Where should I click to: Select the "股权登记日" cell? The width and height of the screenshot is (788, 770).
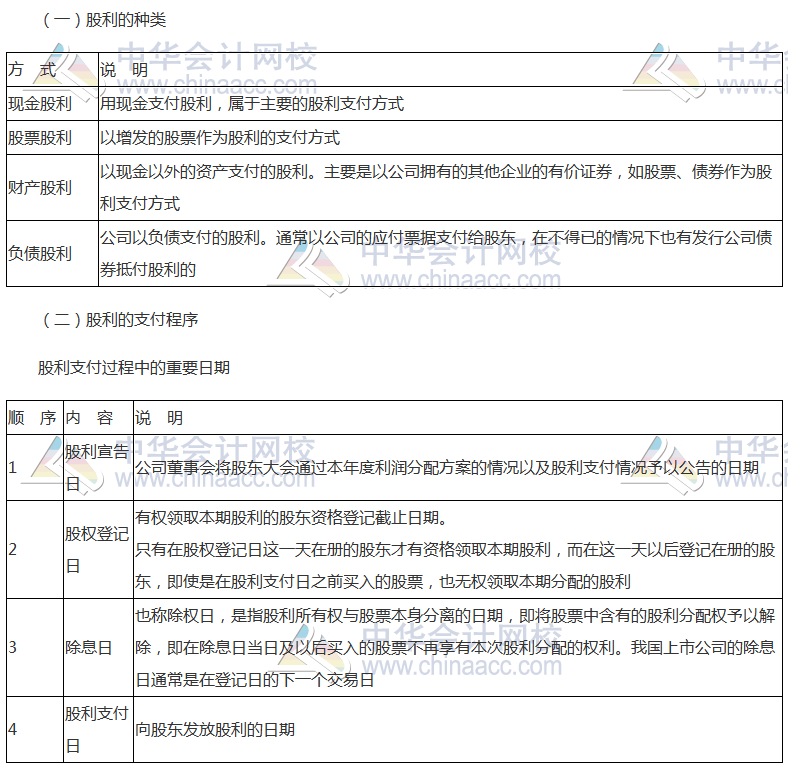pos(96,549)
